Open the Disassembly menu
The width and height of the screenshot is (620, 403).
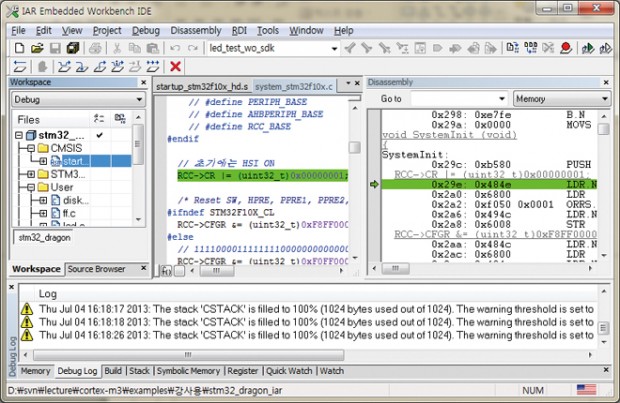click(x=196, y=30)
